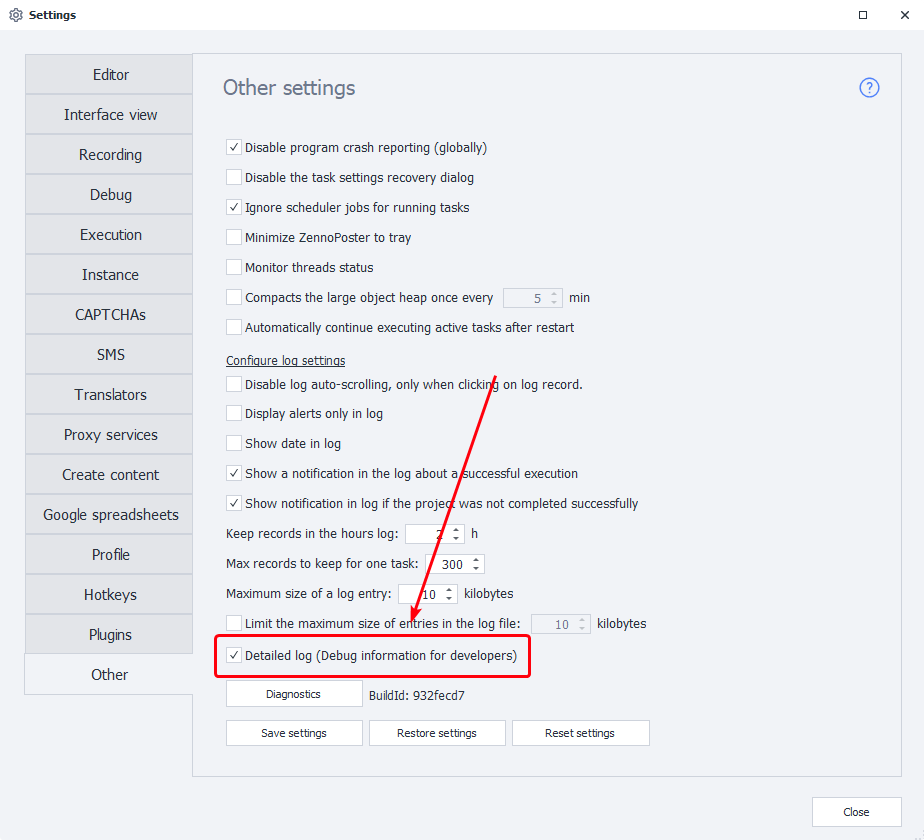
Task: Click the help question mark icon
Action: (869, 88)
